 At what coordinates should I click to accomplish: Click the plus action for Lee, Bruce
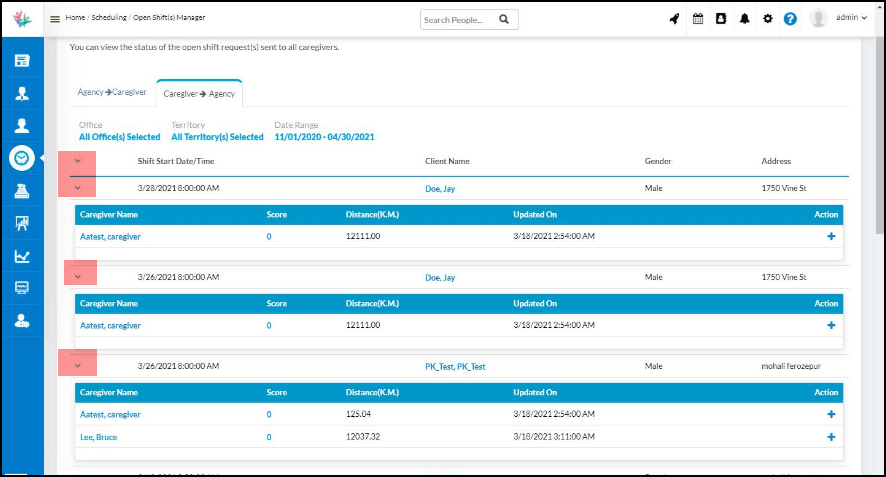pos(831,437)
